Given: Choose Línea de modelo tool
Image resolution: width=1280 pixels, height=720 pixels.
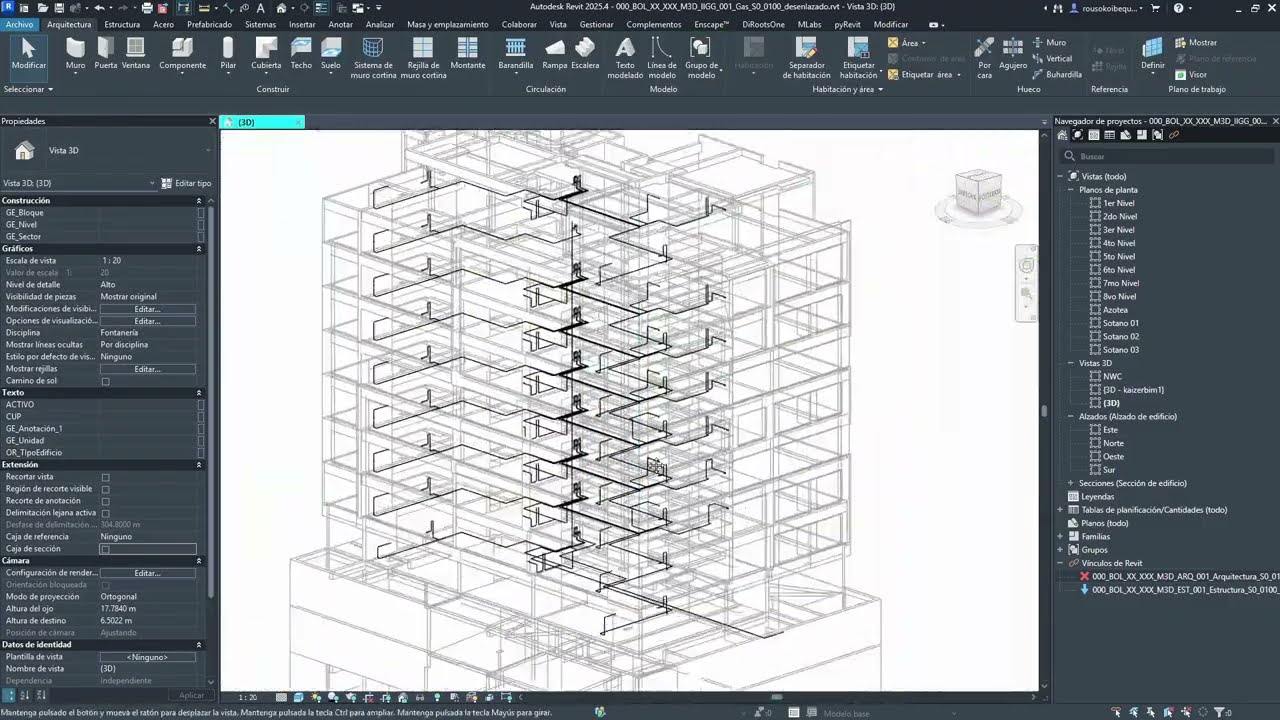Looking at the screenshot, I should click(662, 58).
